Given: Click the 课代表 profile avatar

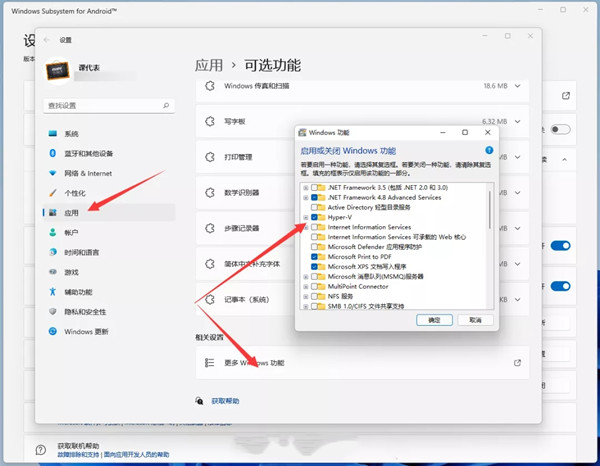Looking at the screenshot, I should 58,71.
